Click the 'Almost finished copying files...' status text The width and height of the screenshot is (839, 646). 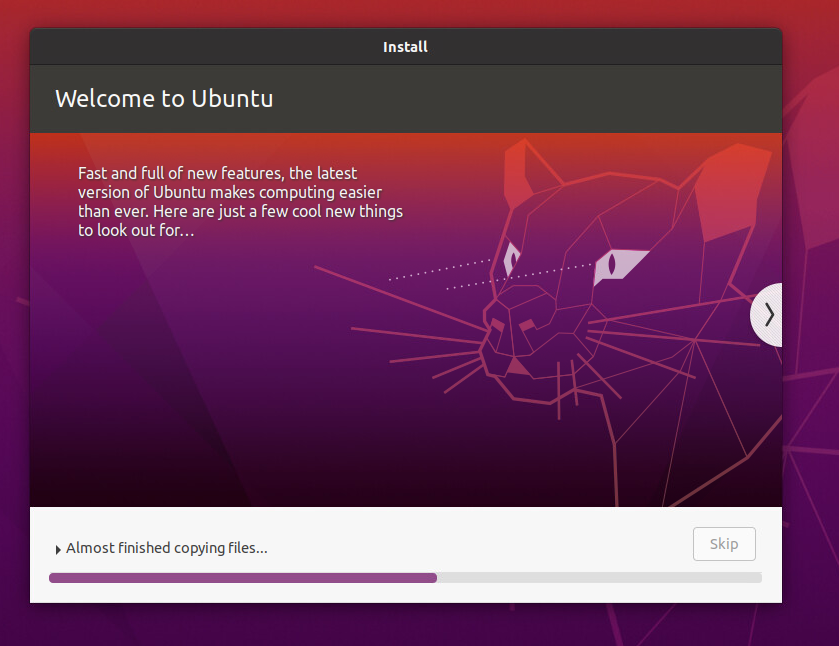(166, 548)
